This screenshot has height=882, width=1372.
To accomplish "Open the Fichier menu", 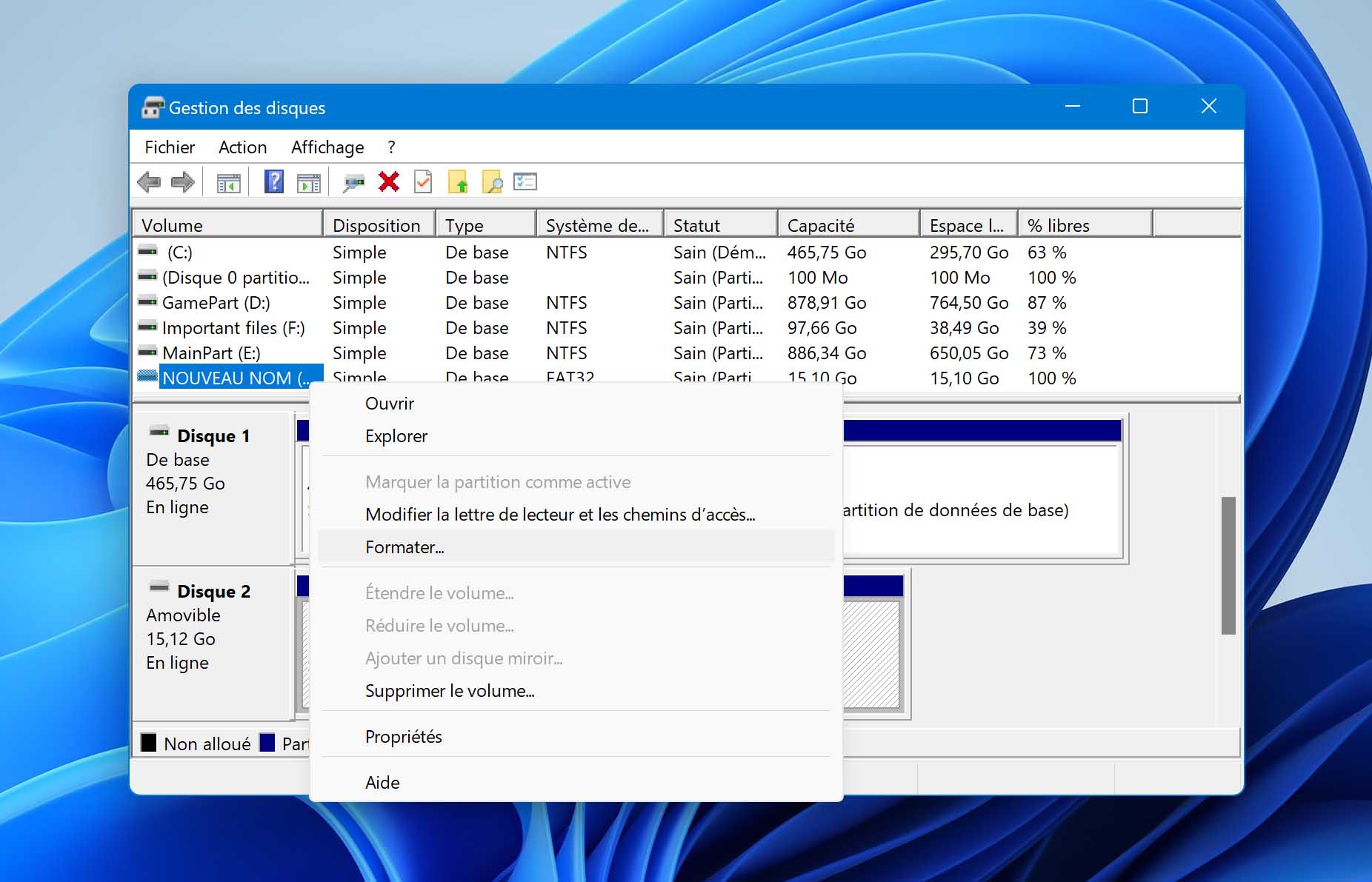I will tap(170, 147).
